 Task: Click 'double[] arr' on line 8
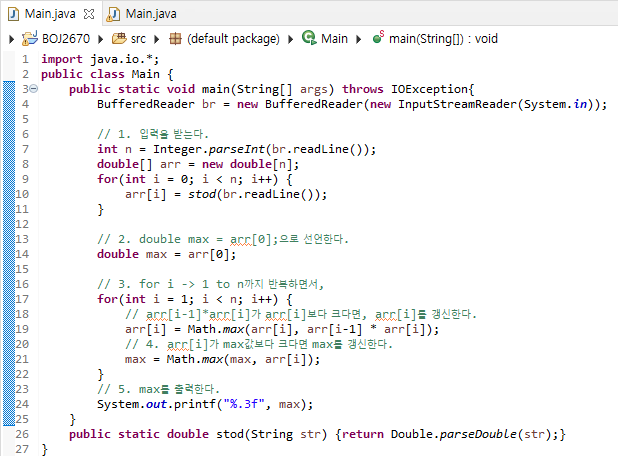click(x=139, y=164)
